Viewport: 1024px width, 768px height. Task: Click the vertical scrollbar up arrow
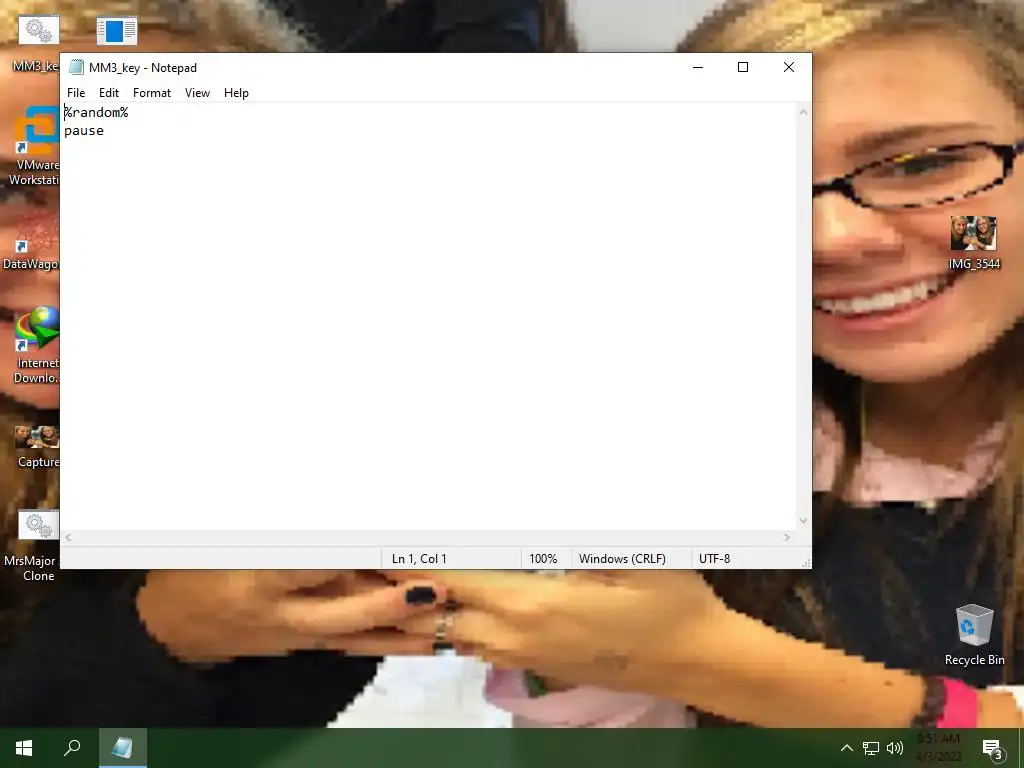click(x=803, y=112)
